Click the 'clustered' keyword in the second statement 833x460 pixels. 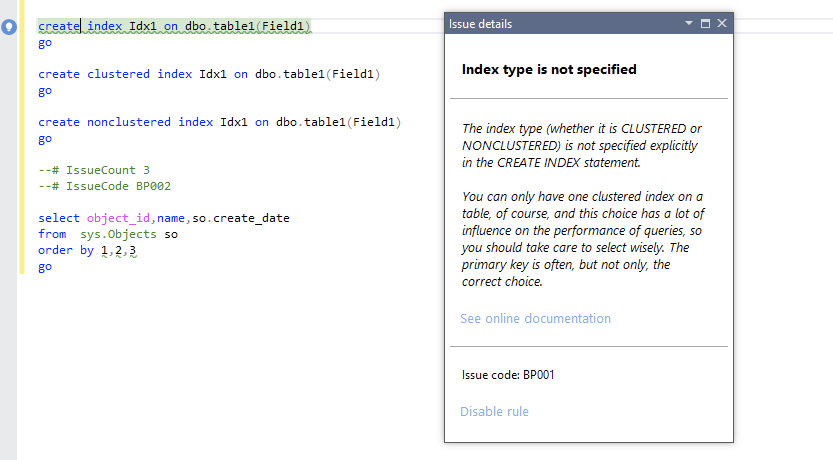118,74
